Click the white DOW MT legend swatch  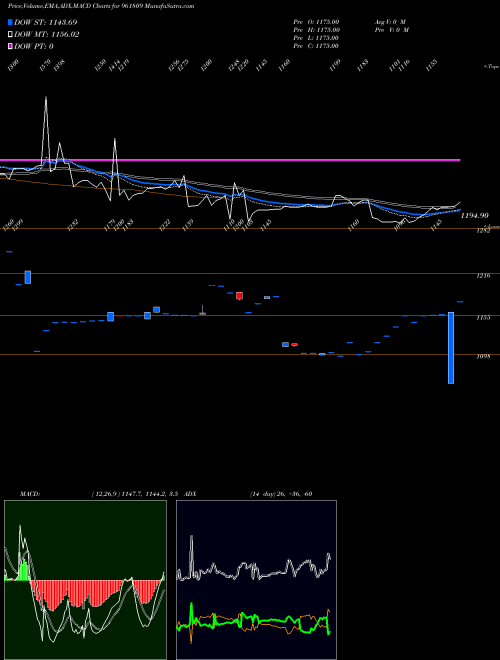coord(11,35)
